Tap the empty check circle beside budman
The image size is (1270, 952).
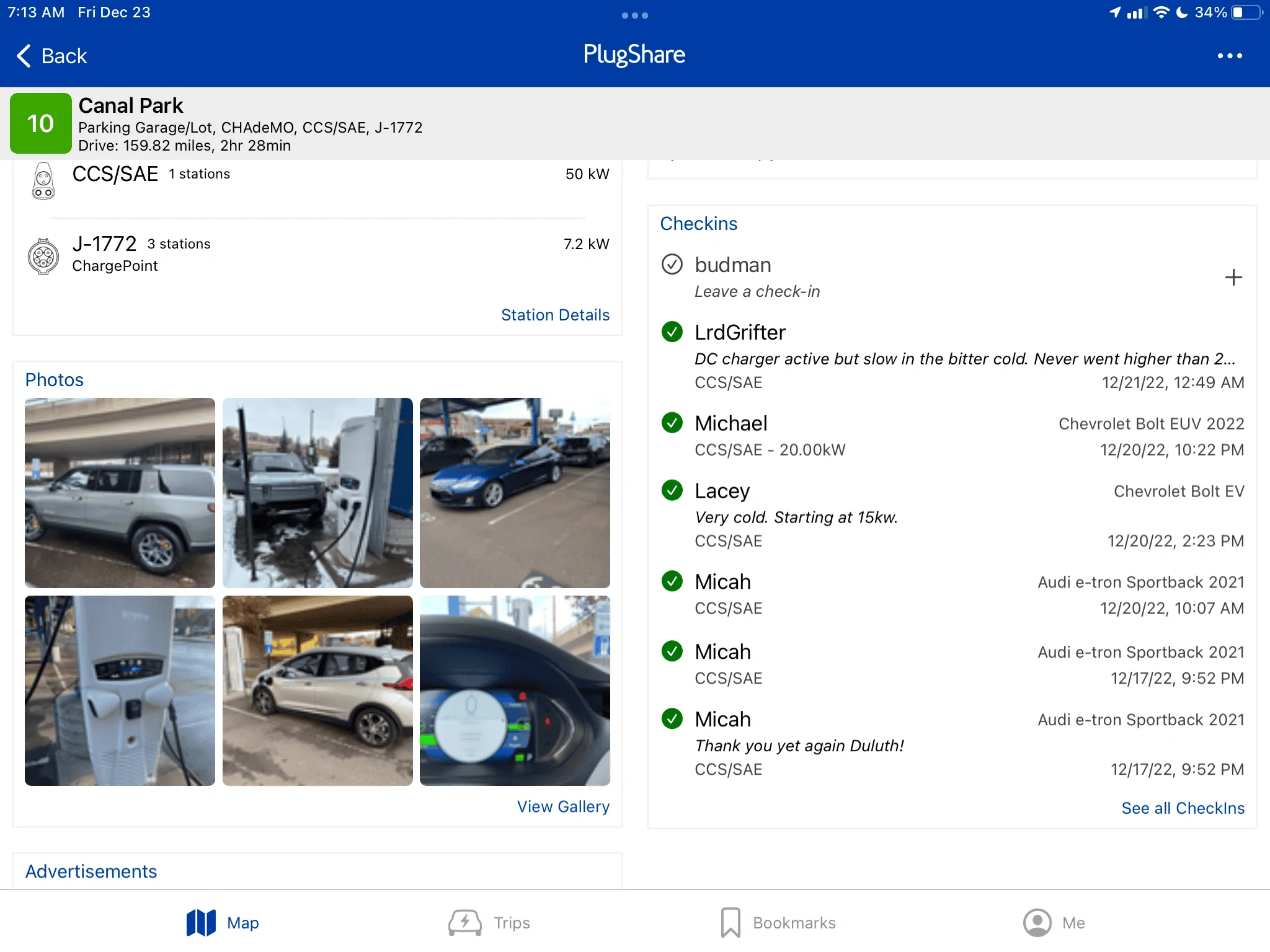672,265
